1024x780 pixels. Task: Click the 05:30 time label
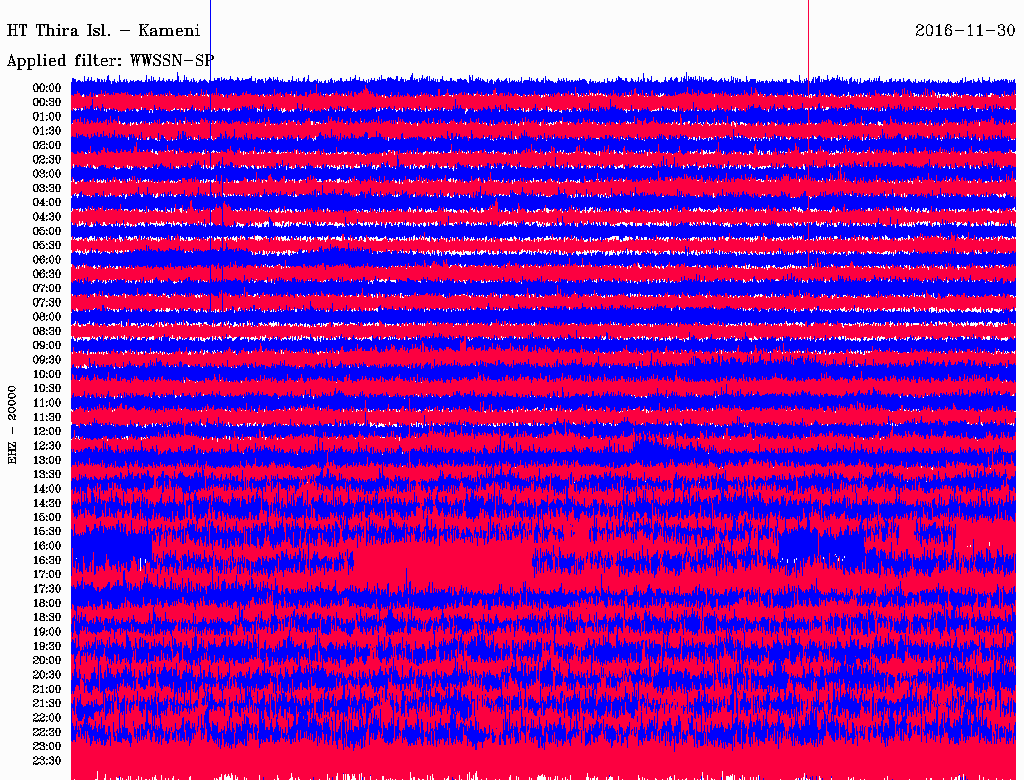47,245
